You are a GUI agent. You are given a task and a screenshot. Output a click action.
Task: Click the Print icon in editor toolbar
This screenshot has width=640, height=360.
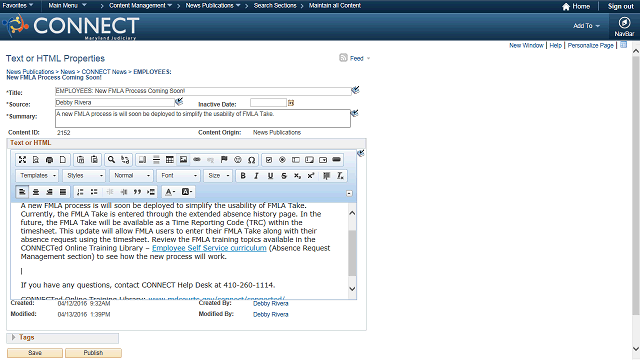[49, 160]
